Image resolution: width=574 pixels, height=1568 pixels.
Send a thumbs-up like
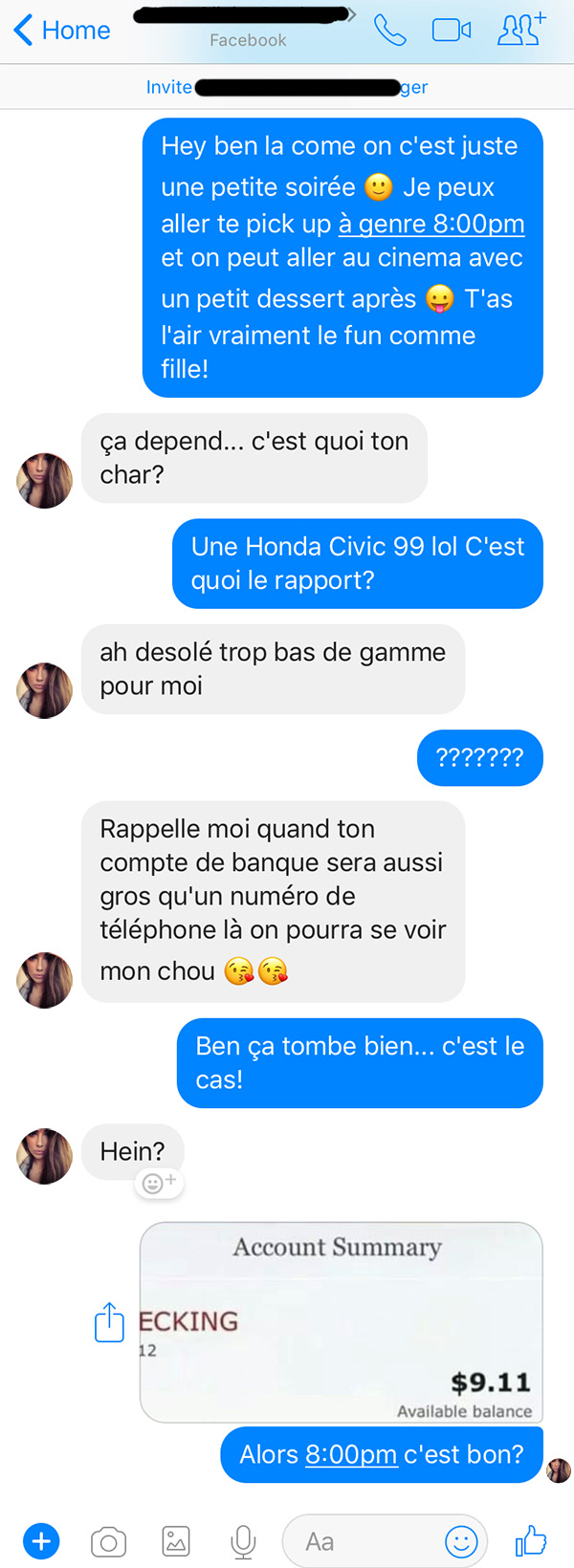point(531,1540)
